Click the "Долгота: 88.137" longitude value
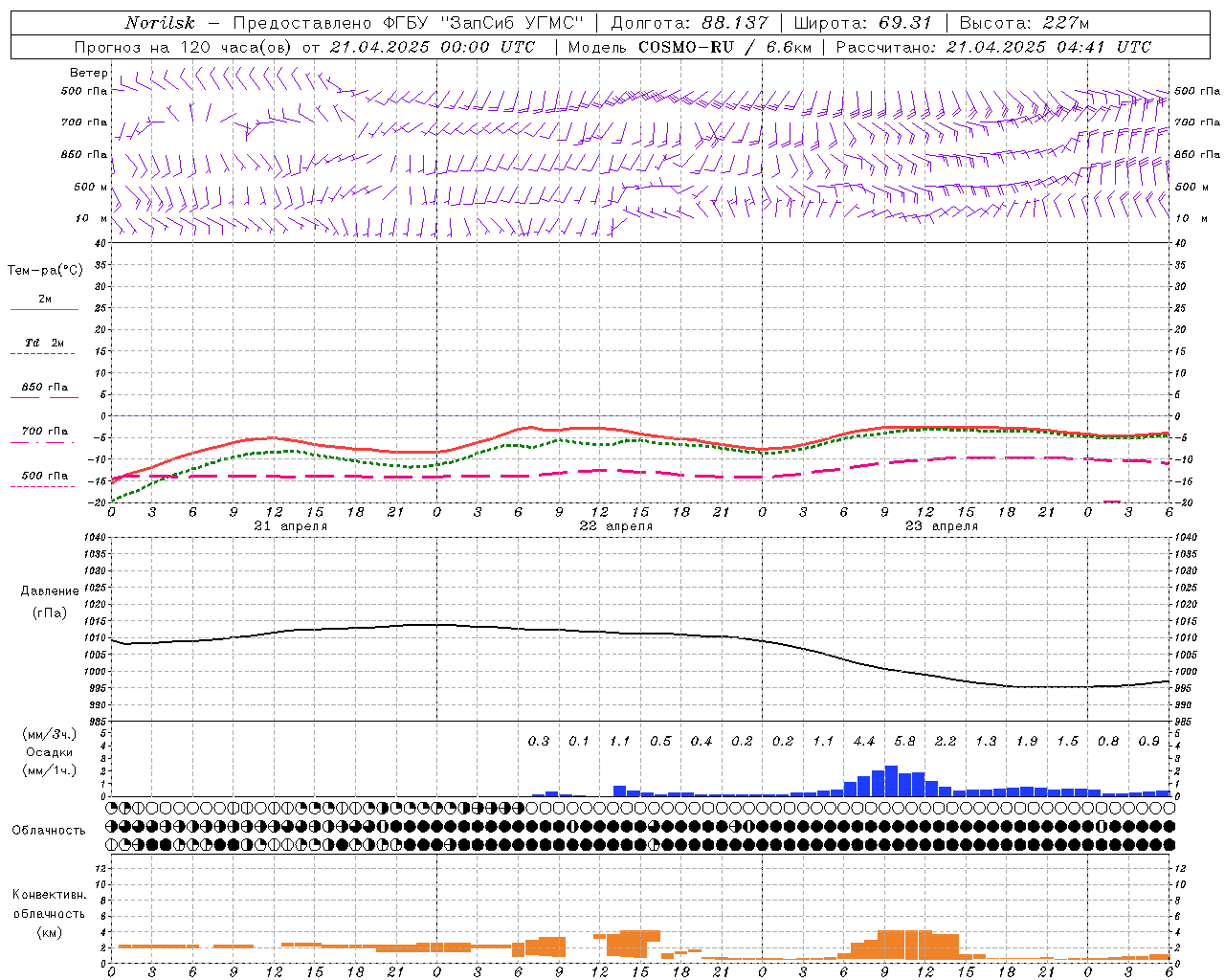Image resolution: width=1225 pixels, height=980 pixels. point(689,23)
